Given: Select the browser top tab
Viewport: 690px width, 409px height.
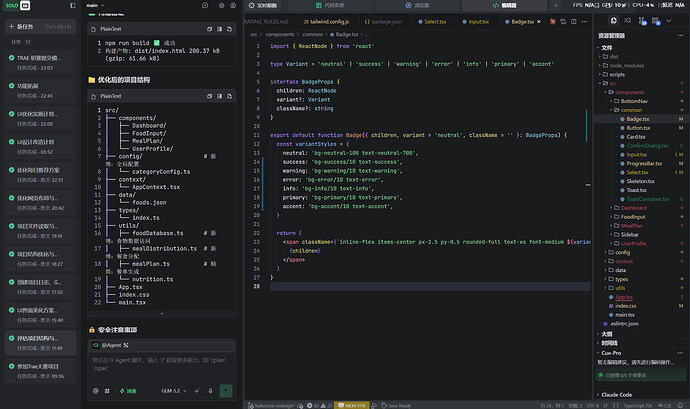Looking at the screenshot, I should (416, 5).
